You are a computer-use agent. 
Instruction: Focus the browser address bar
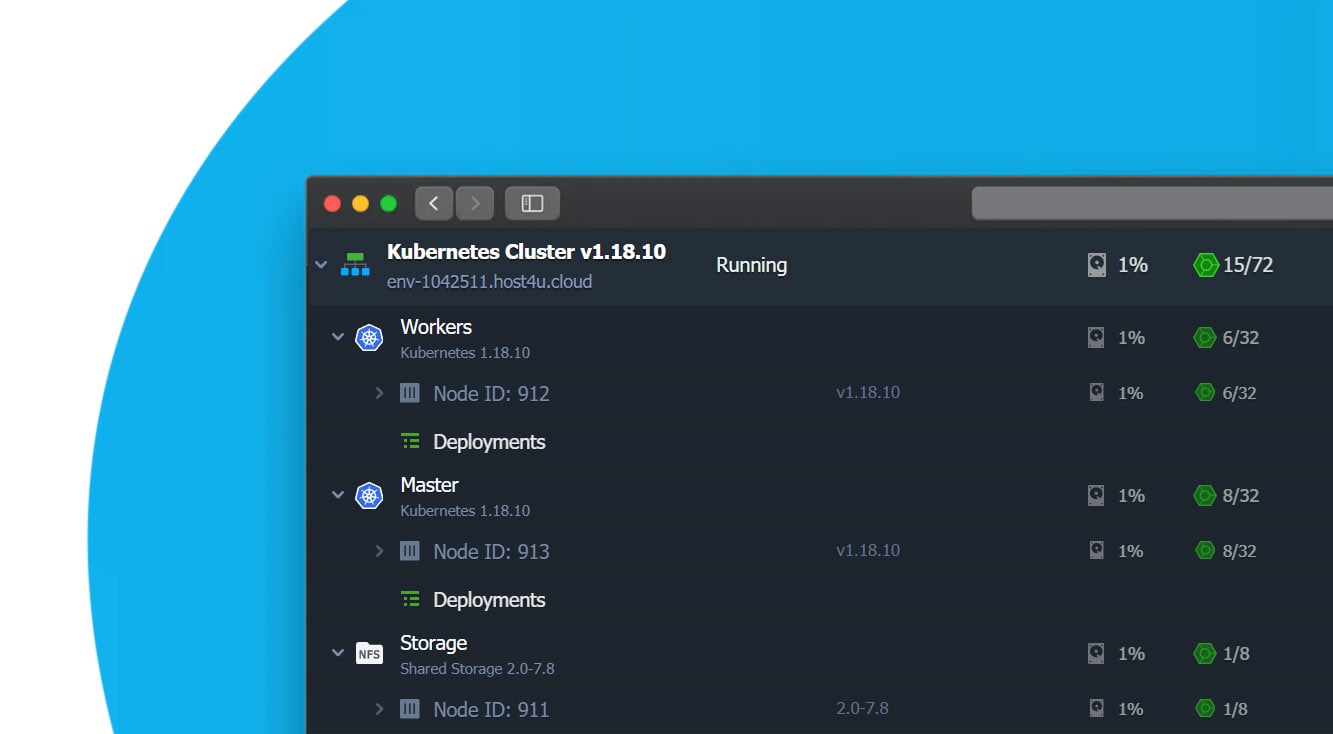coord(1152,203)
